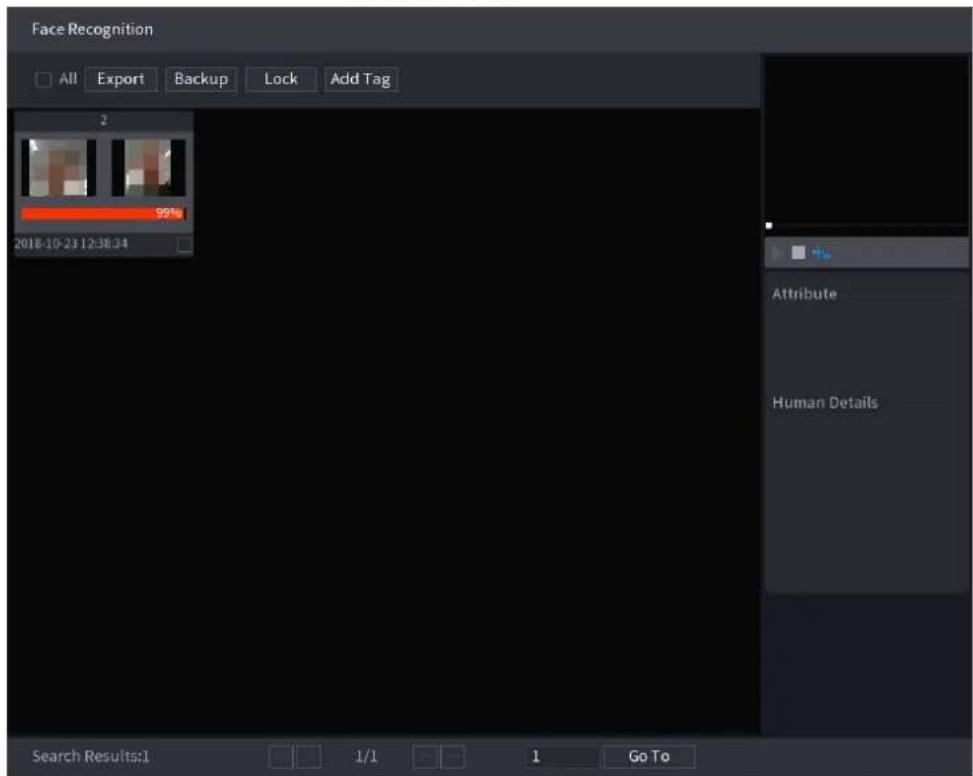Click the Go To button
Screen dimensions: 973x776
(649, 757)
